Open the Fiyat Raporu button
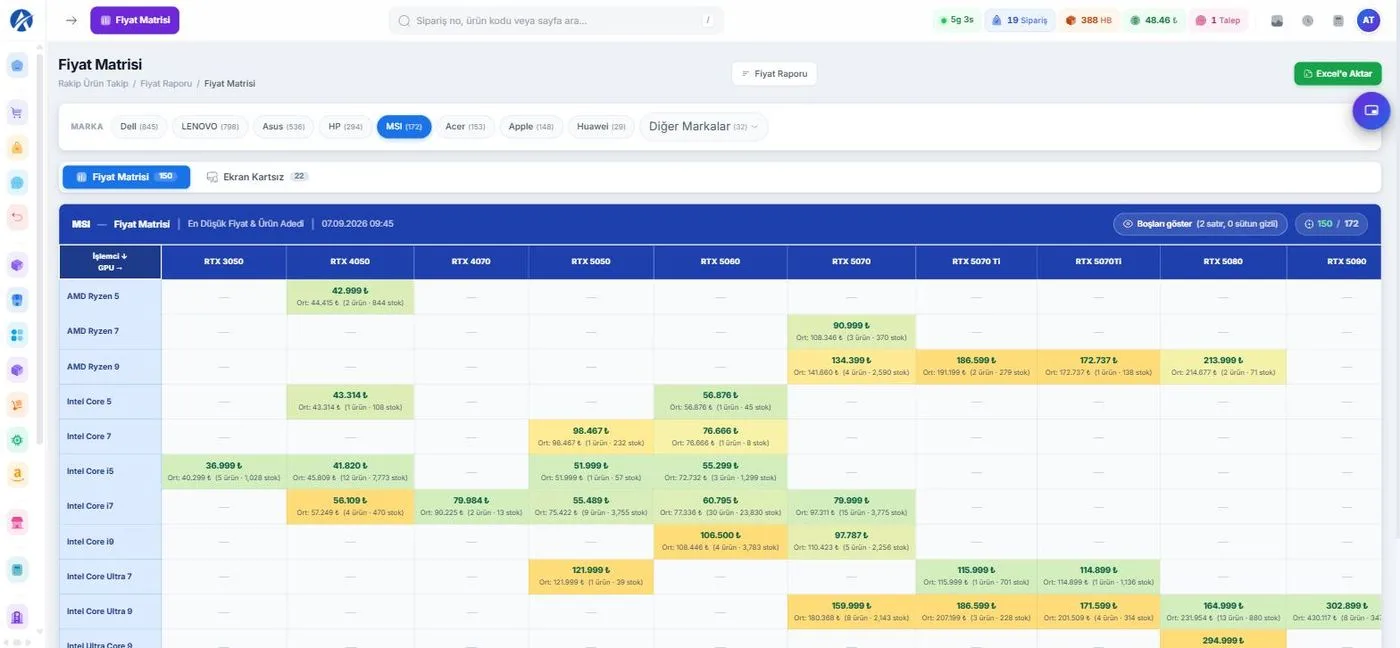Viewport: 1400px width, 648px height. 774,74
